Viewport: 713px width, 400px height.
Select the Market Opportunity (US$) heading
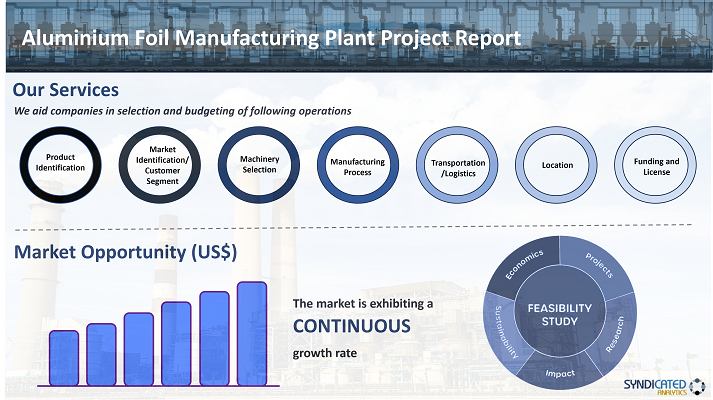click(x=125, y=252)
